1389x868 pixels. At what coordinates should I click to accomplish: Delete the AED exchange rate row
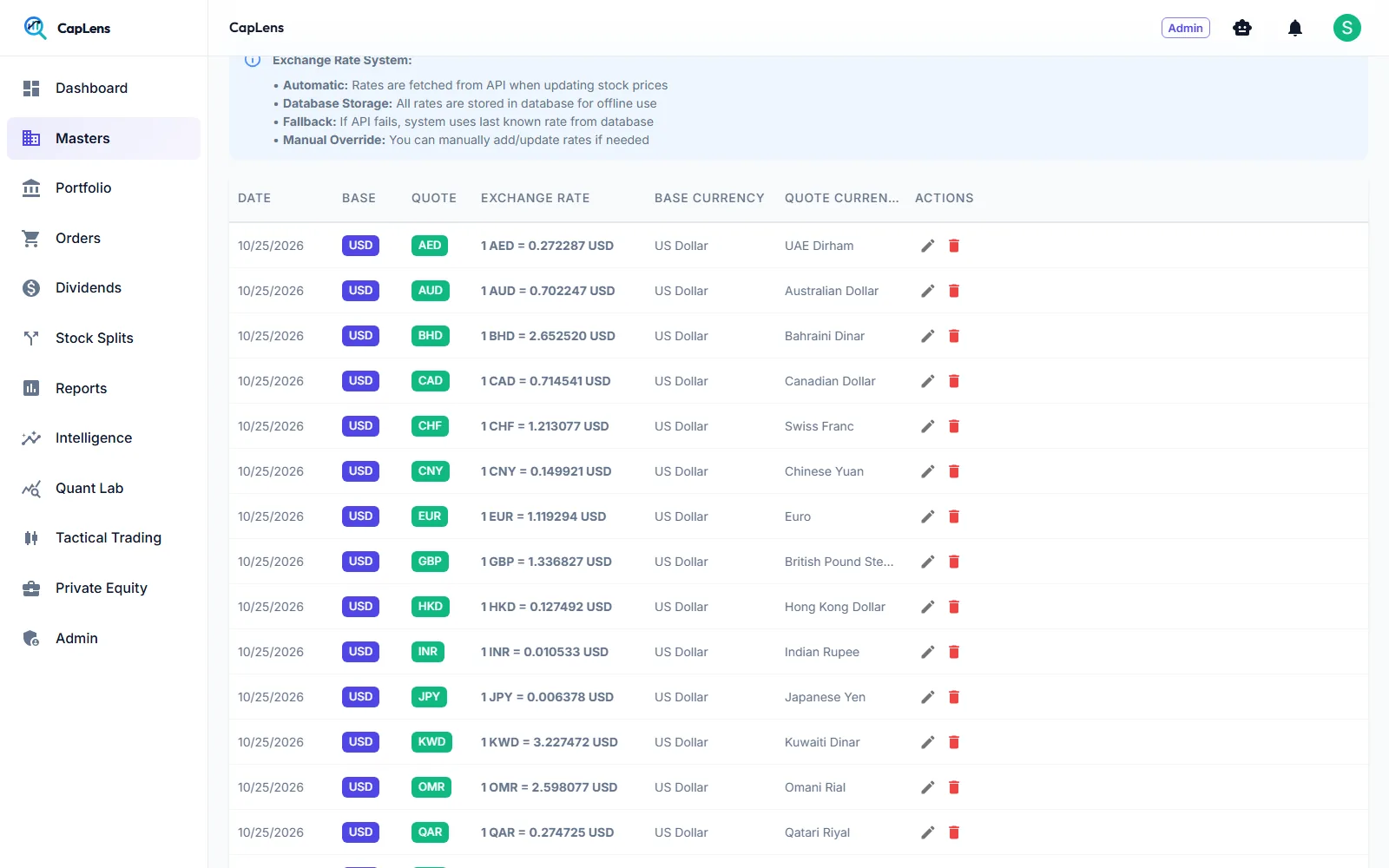[x=954, y=246]
